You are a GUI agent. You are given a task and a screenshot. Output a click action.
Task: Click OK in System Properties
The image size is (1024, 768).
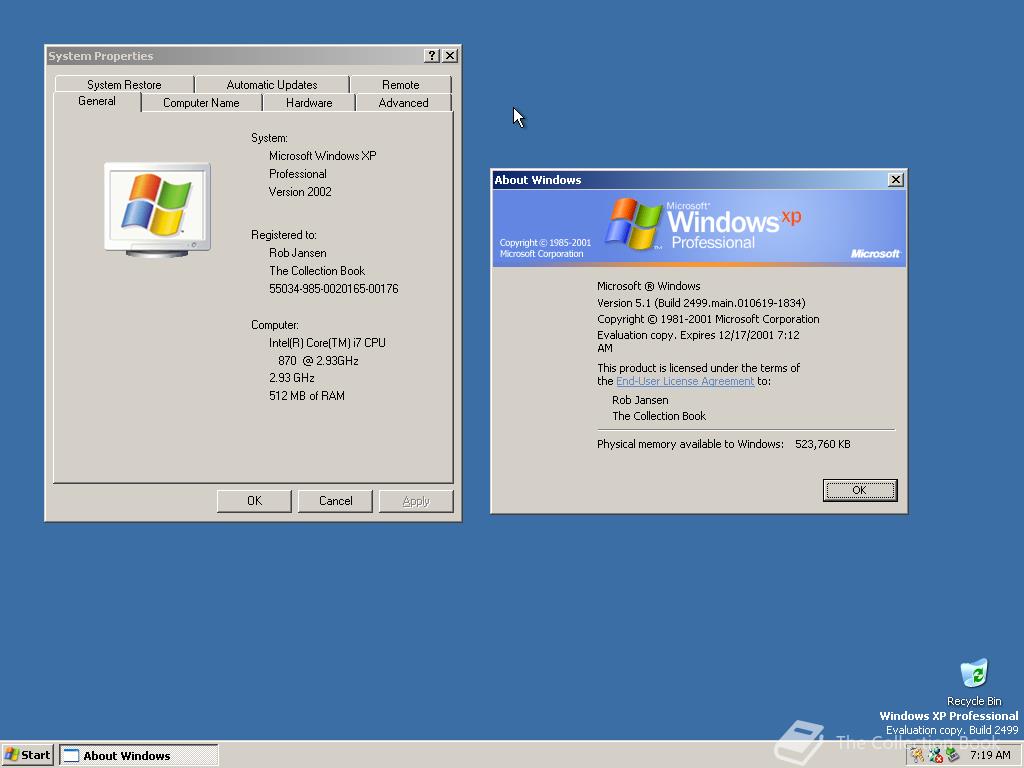click(254, 501)
